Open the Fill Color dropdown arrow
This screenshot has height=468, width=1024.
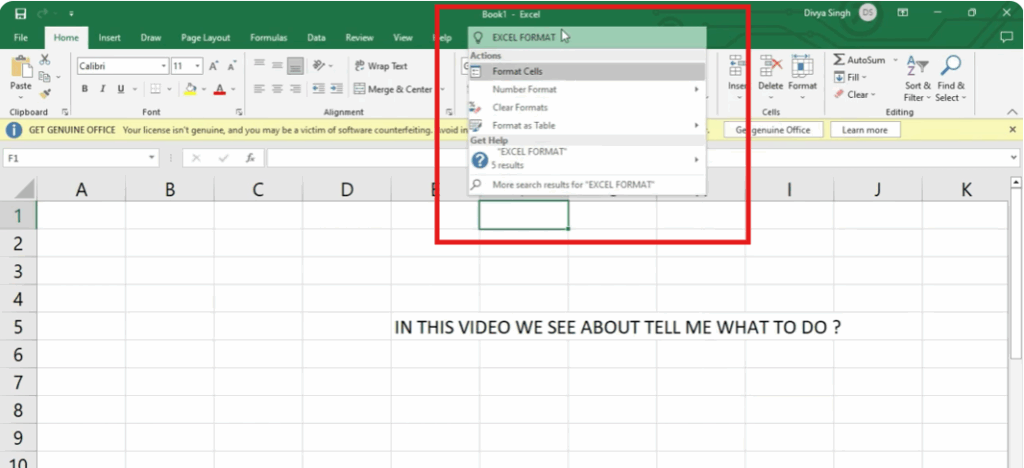click(x=204, y=89)
